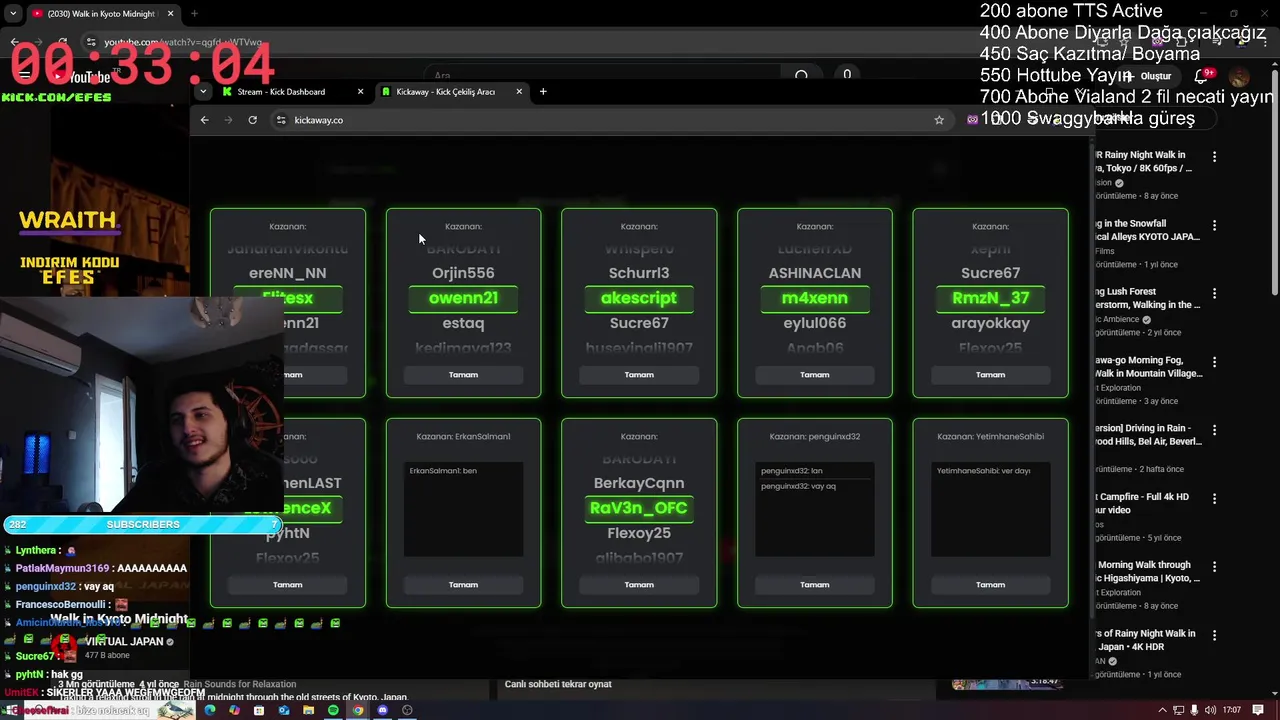Viewport: 1280px width, 720px height.
Task: Open menu for Campfire Full 4K HD video
Action: point(1214,498)
